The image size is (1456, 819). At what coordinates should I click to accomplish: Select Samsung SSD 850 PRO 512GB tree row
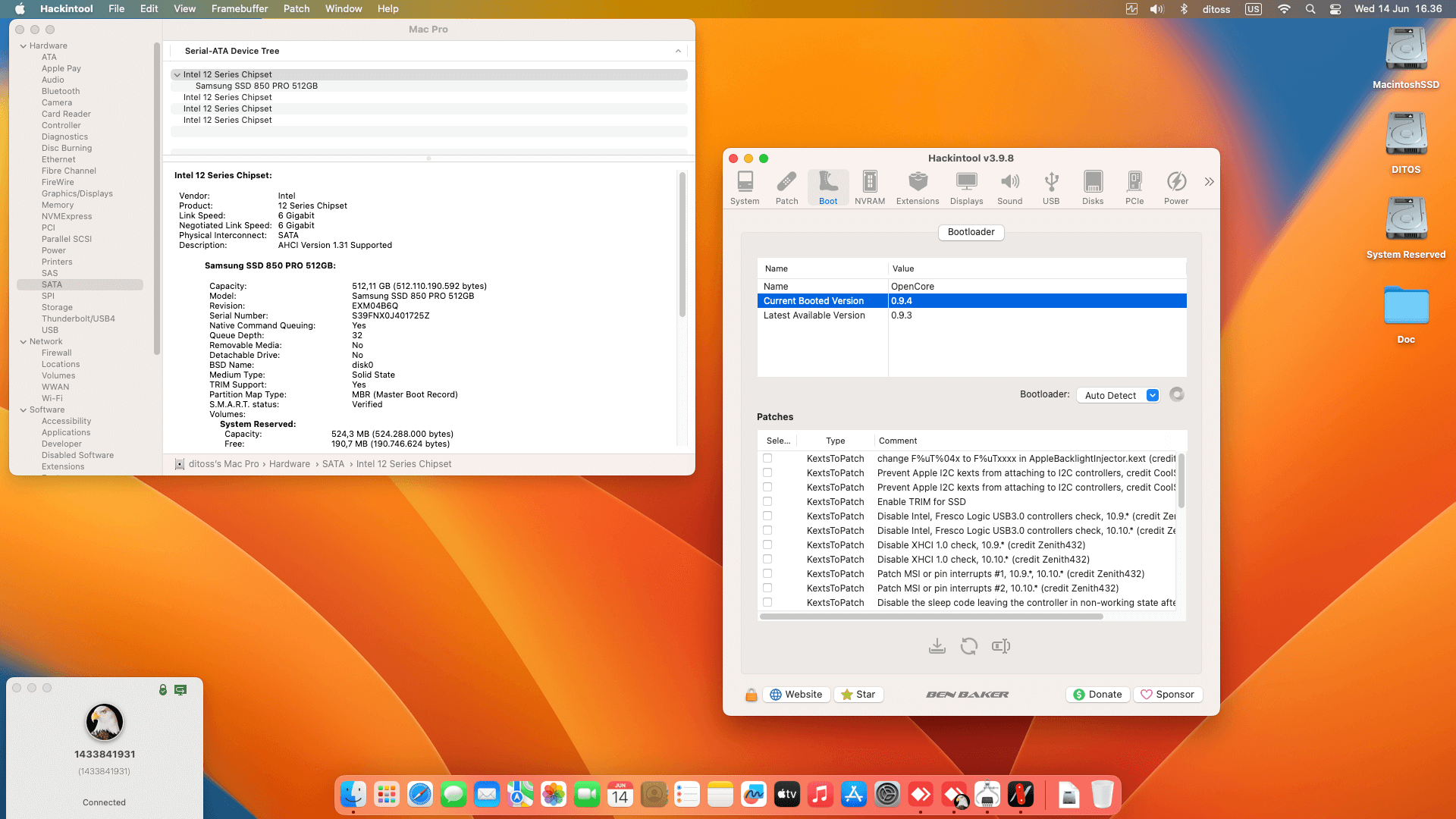click(x=428, y=86)
